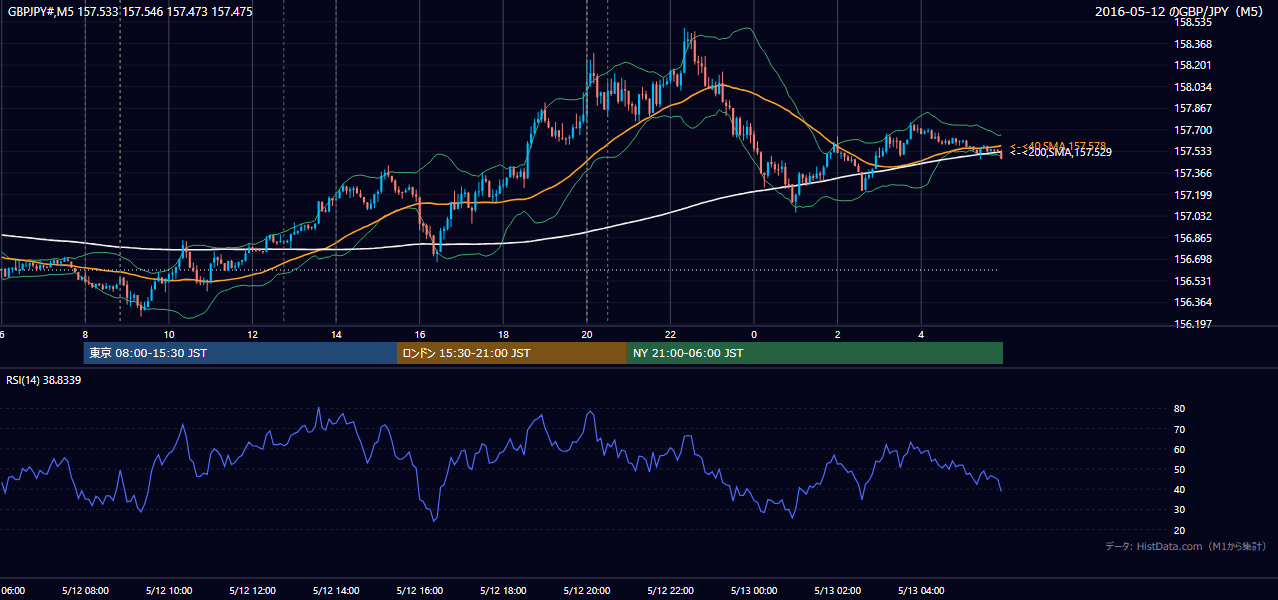This screenshot has width=1278, height=600.
Task: Select the ロンドン 15:30-21:00 JST session bar
Action: pyautogui.click(x=512, y=353)
